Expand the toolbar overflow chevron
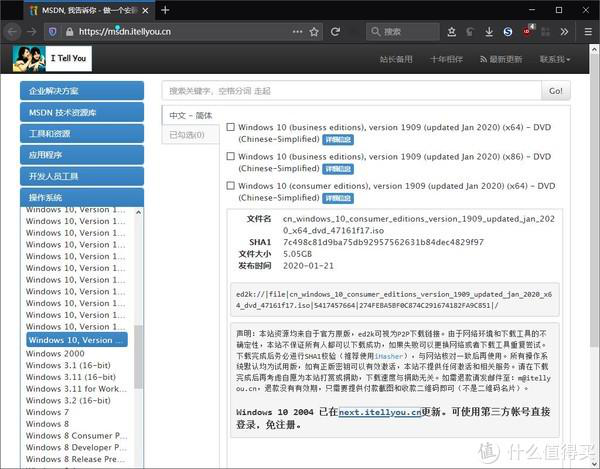This screenshot has height=469, width=600. click(564, 32)
